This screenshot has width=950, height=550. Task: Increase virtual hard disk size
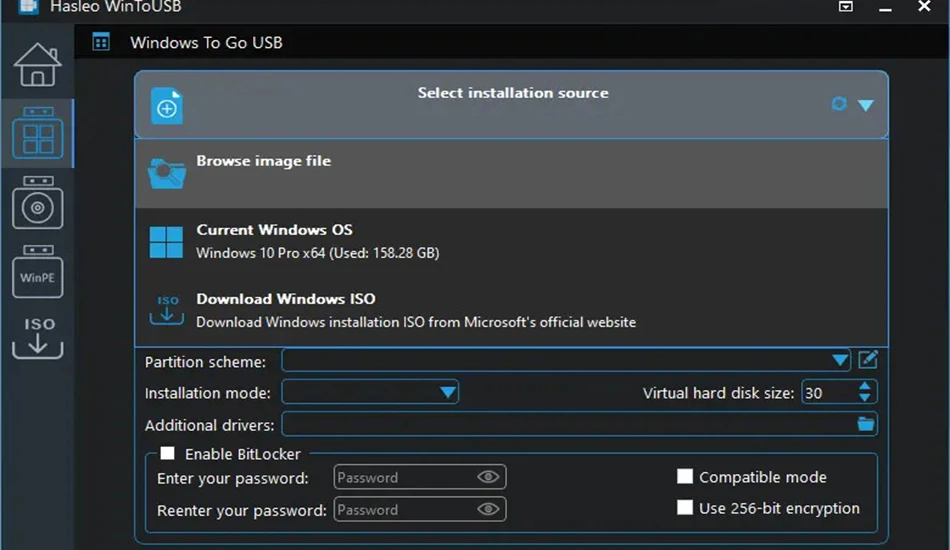click(865, 386)
